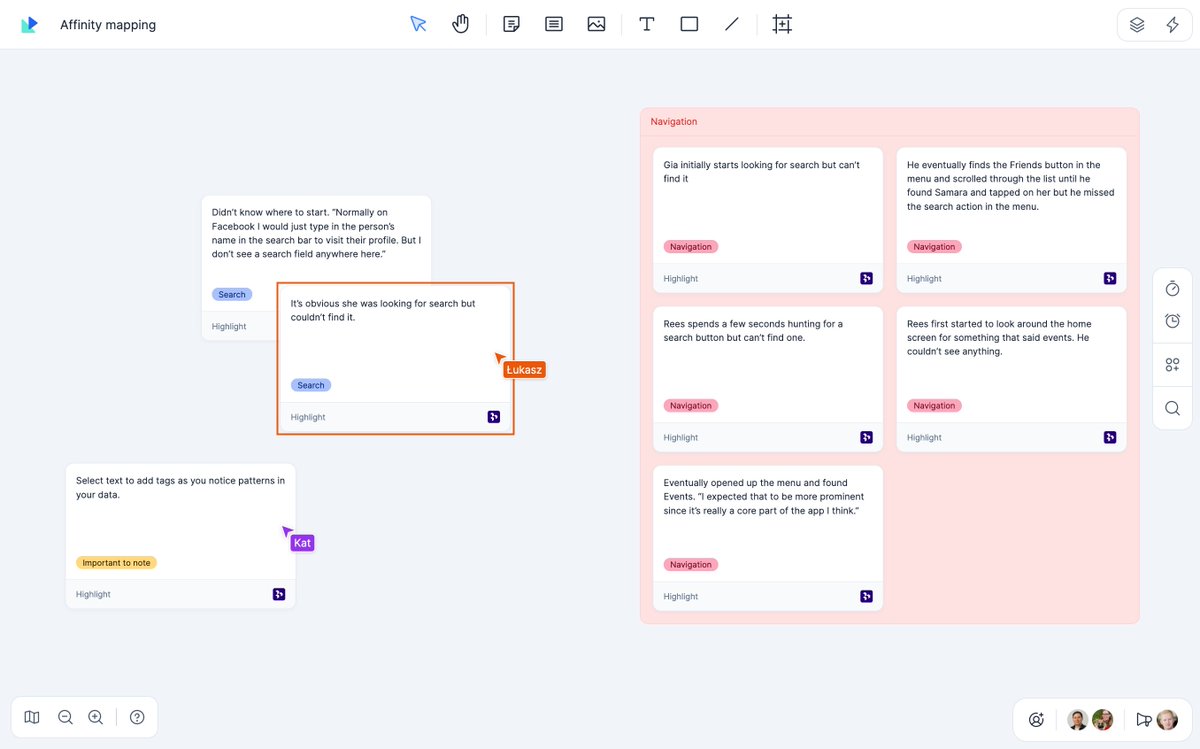Open the alarm clock tool in the sidebar

click(1171, 321)
